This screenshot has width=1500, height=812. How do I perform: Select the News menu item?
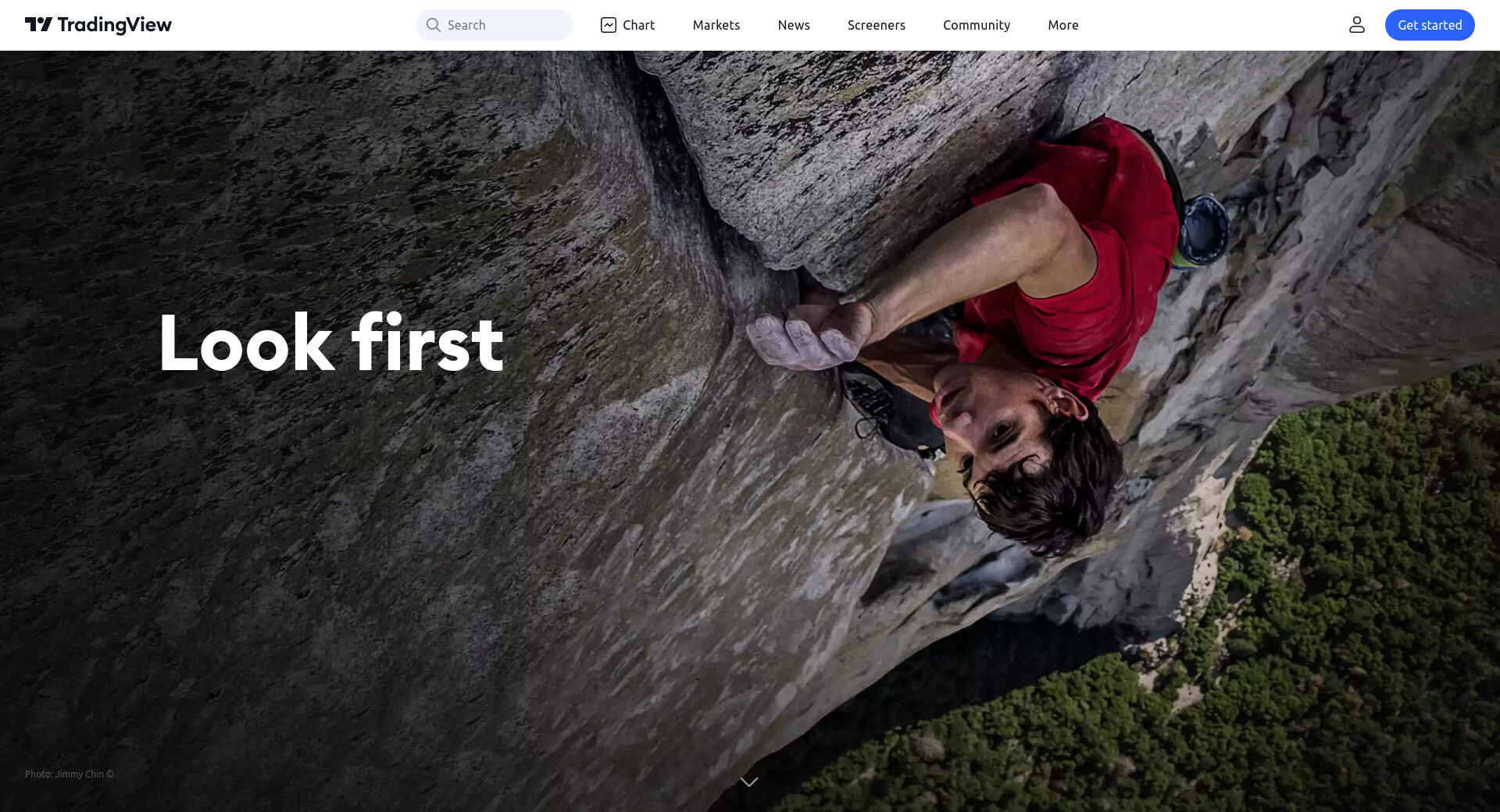pyautogui.click(x=794, y=25)
